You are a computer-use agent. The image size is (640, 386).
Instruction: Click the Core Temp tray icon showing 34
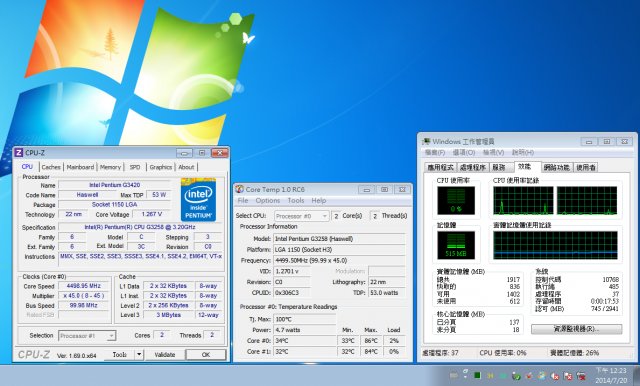[x=490, y=375]
